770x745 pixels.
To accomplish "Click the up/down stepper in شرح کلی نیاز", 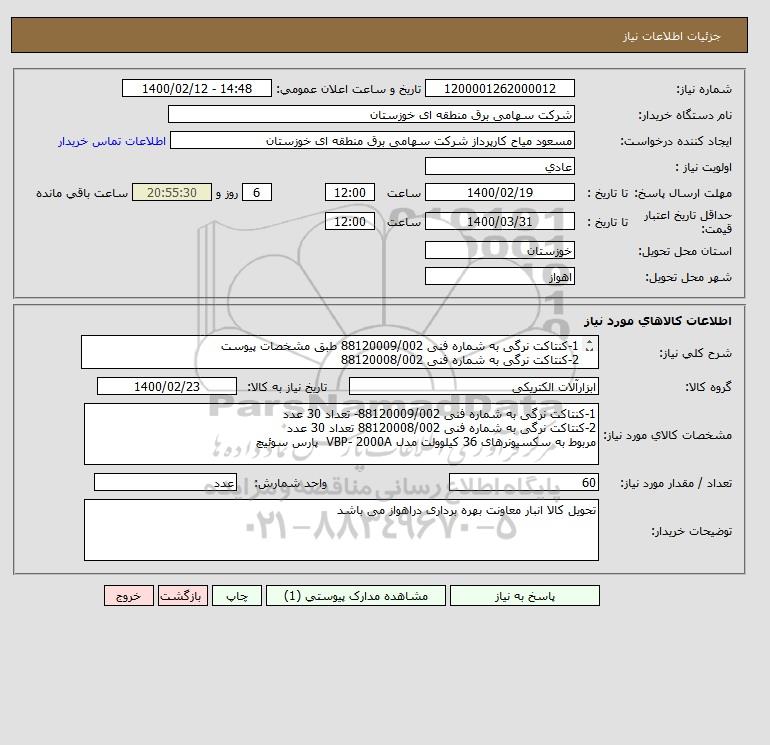I will [x=589, y=346].
